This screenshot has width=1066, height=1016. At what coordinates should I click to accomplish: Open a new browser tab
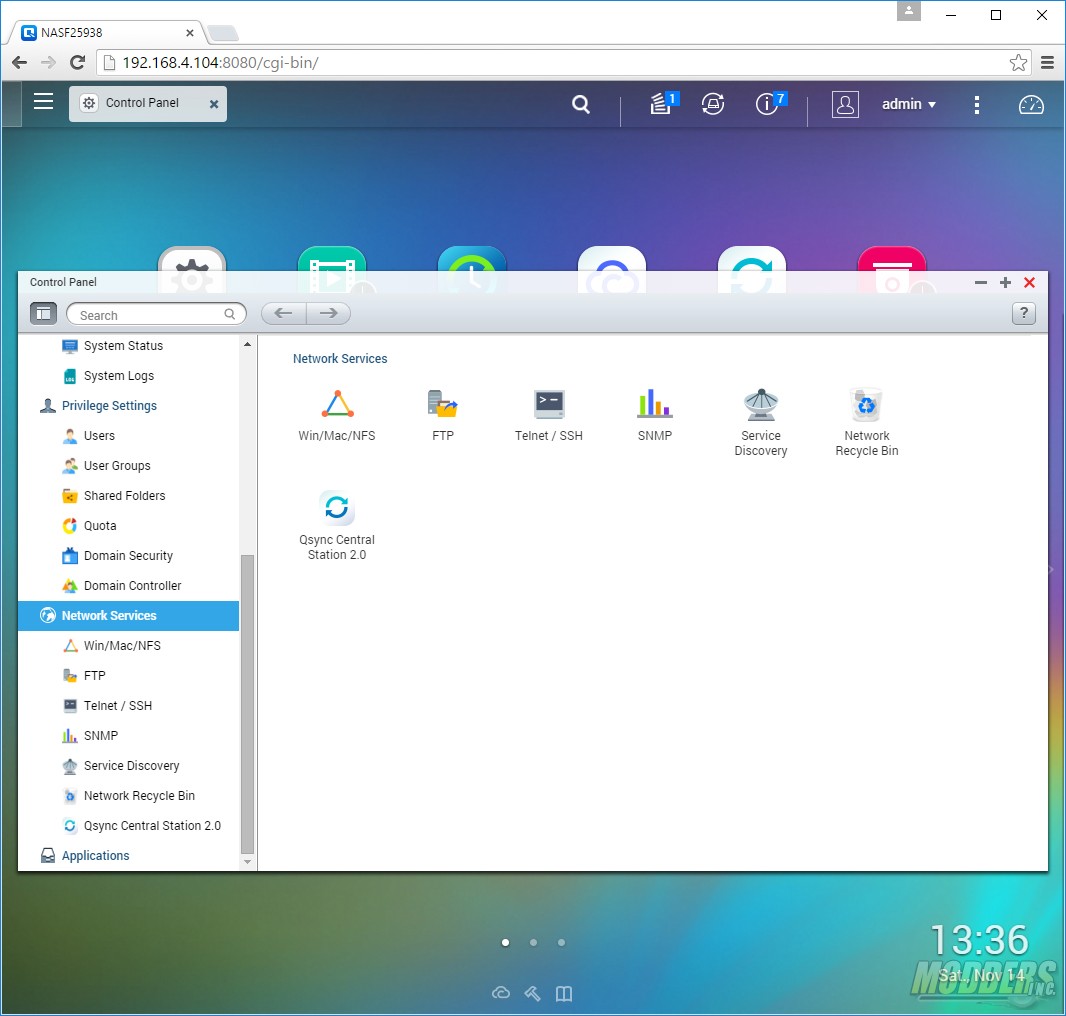point(222,33)
